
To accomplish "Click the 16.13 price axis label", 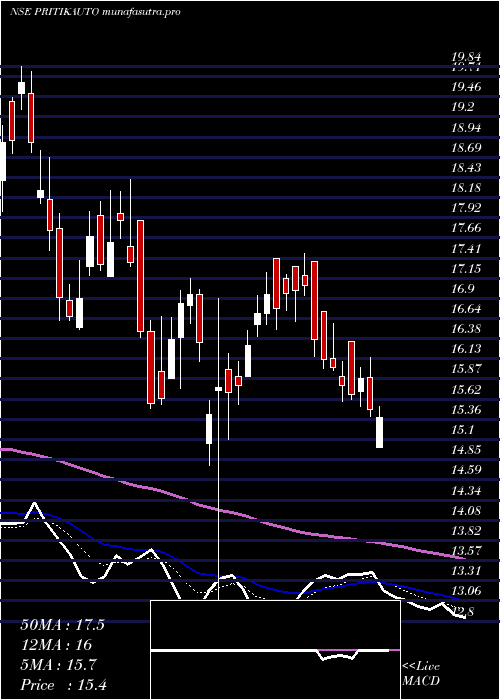I will [x=466, y=349].
